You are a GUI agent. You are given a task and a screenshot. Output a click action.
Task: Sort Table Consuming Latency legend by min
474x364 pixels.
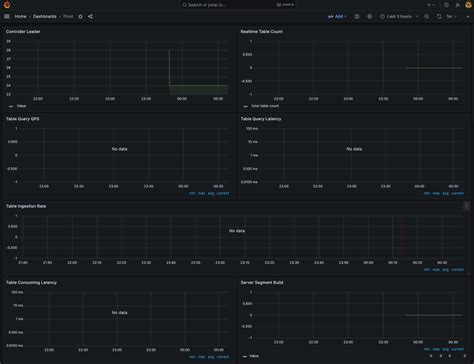(192, 357)
